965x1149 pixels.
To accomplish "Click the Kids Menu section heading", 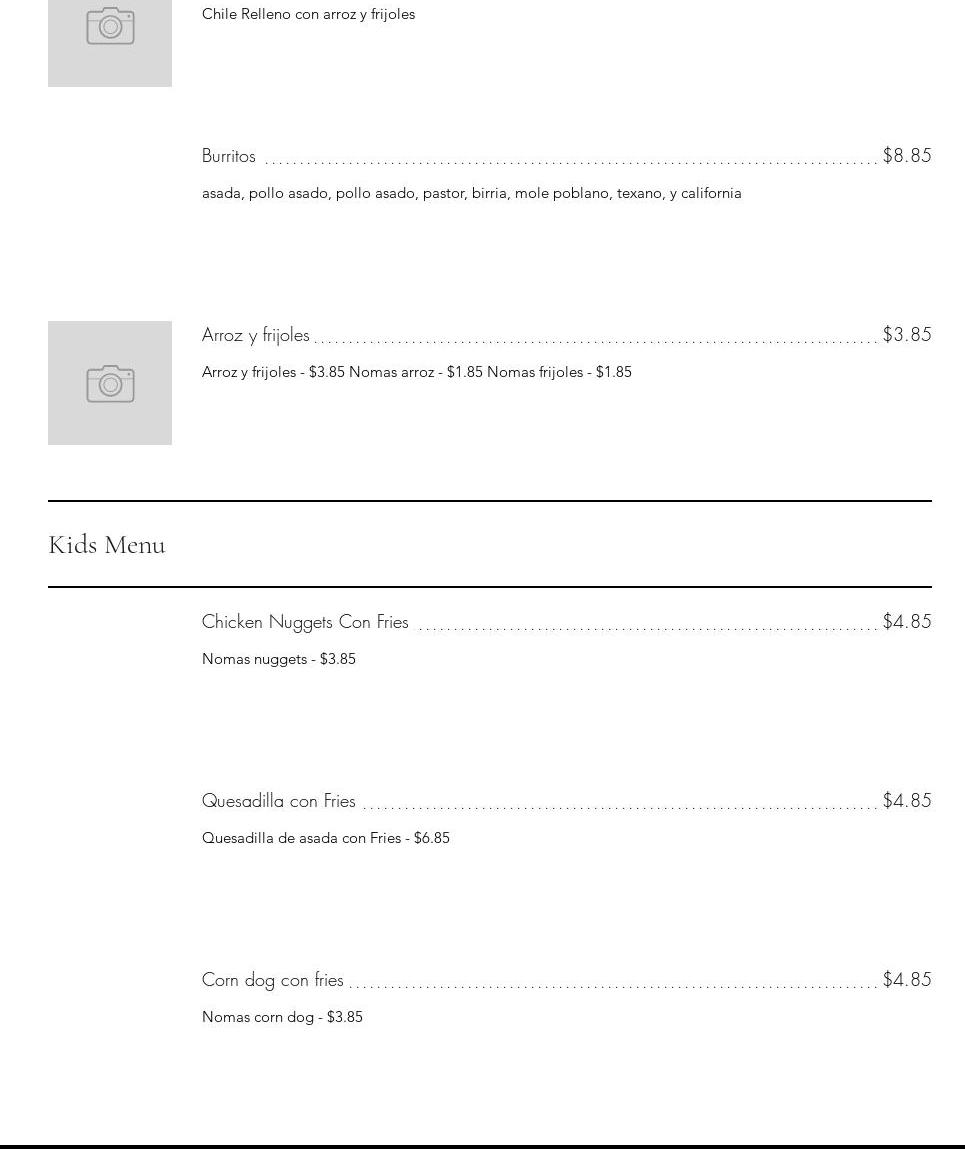I will 107,545.
